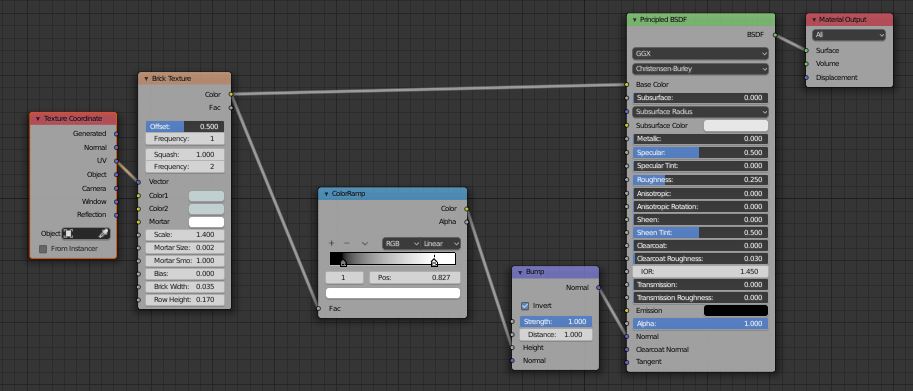Viewport: 913px width, 391px height.
Task: Collapse the ColorRamp node
Action: click(x=327, y=194)
